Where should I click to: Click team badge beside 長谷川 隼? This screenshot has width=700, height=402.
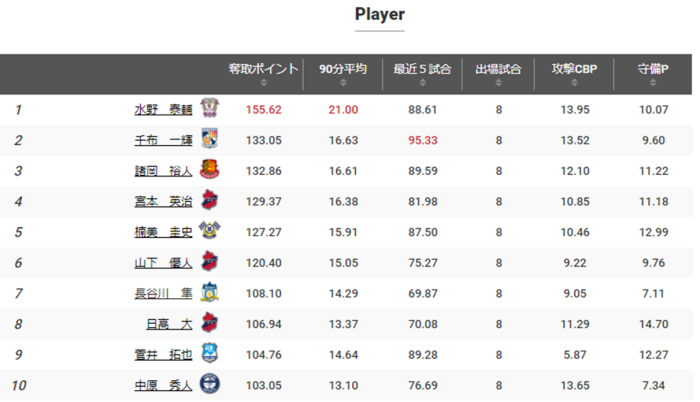[x=210, y=293]
